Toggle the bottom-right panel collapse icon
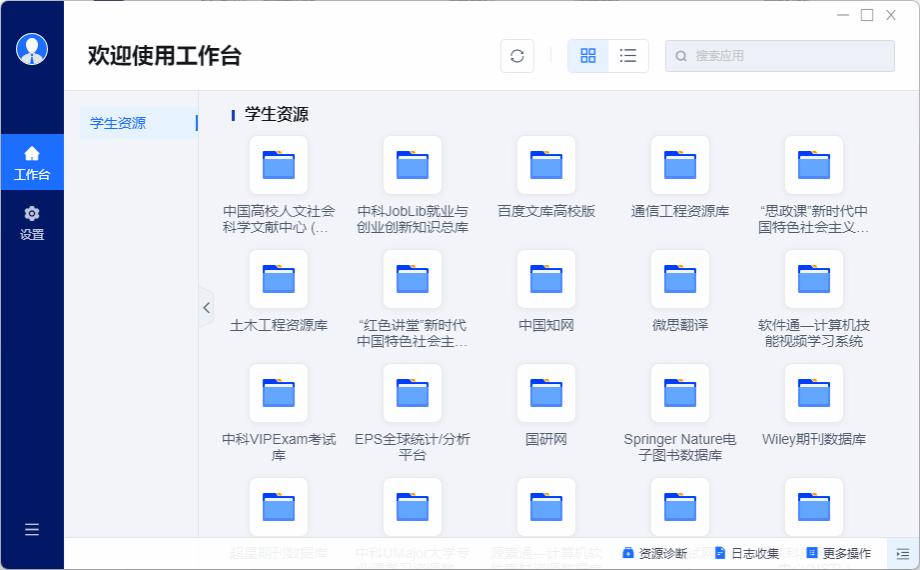The height and width of the screenshot is (570, 920). pyautogui.click(x=903, y=553)
